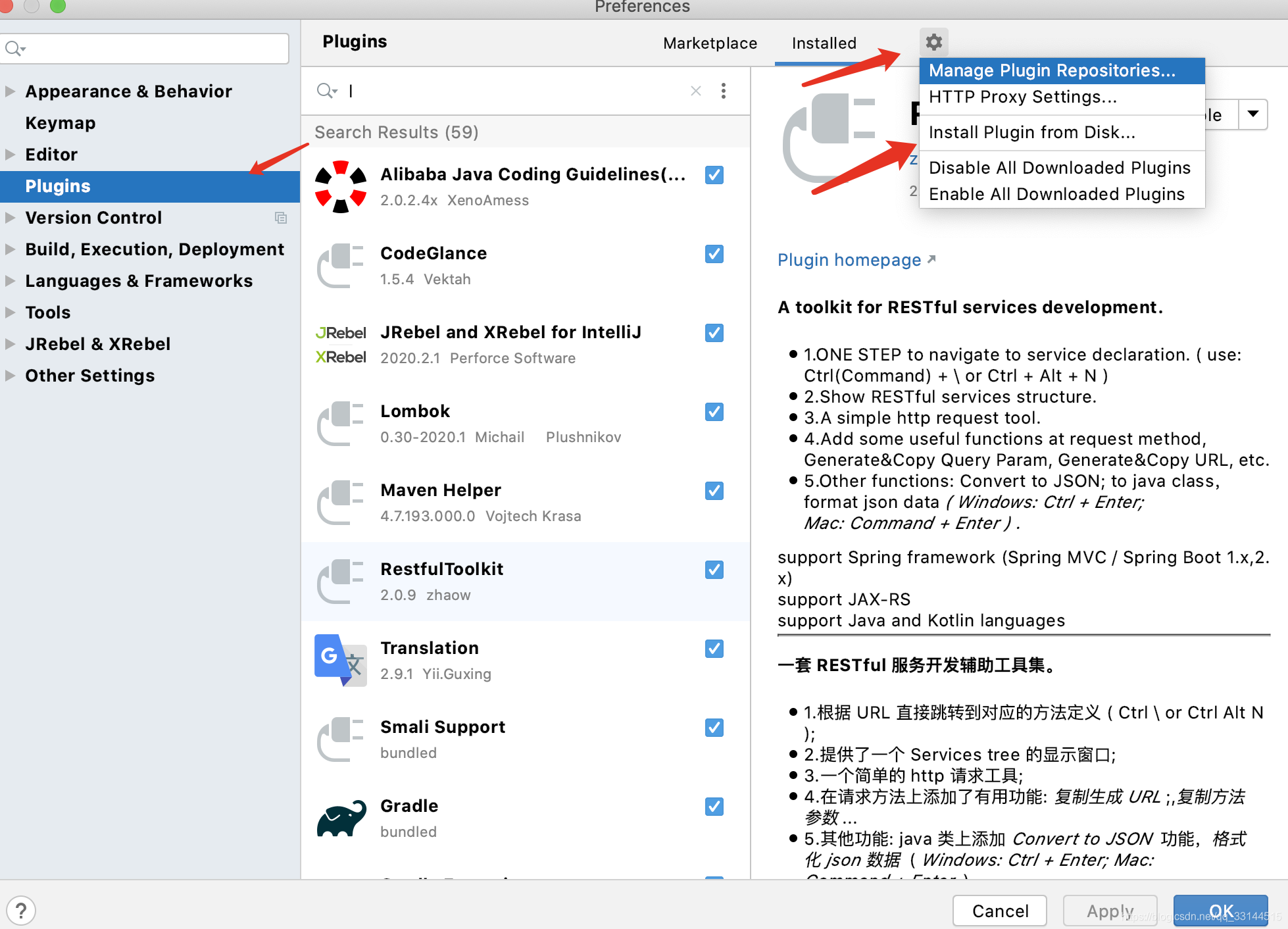Select Plugins in the settings tree

(x=150, y=186)
